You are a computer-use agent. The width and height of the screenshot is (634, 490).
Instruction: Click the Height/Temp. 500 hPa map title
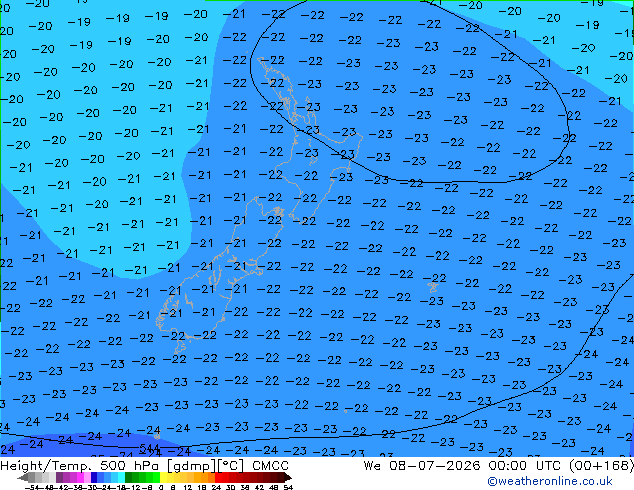point(144,466)
